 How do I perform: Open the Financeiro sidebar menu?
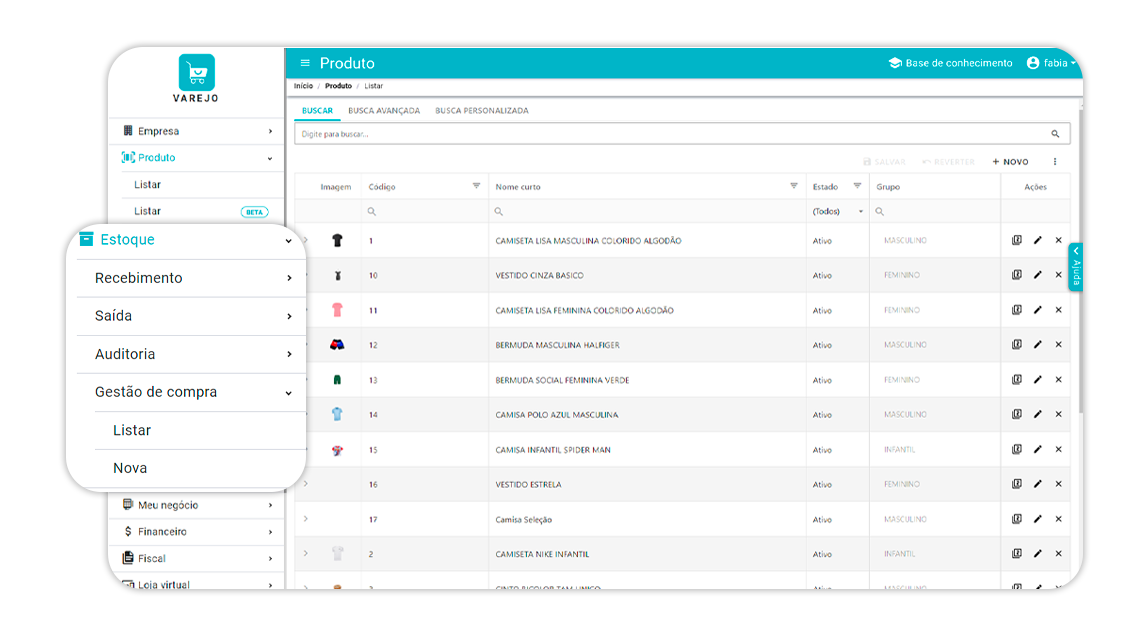coord(197,532)
